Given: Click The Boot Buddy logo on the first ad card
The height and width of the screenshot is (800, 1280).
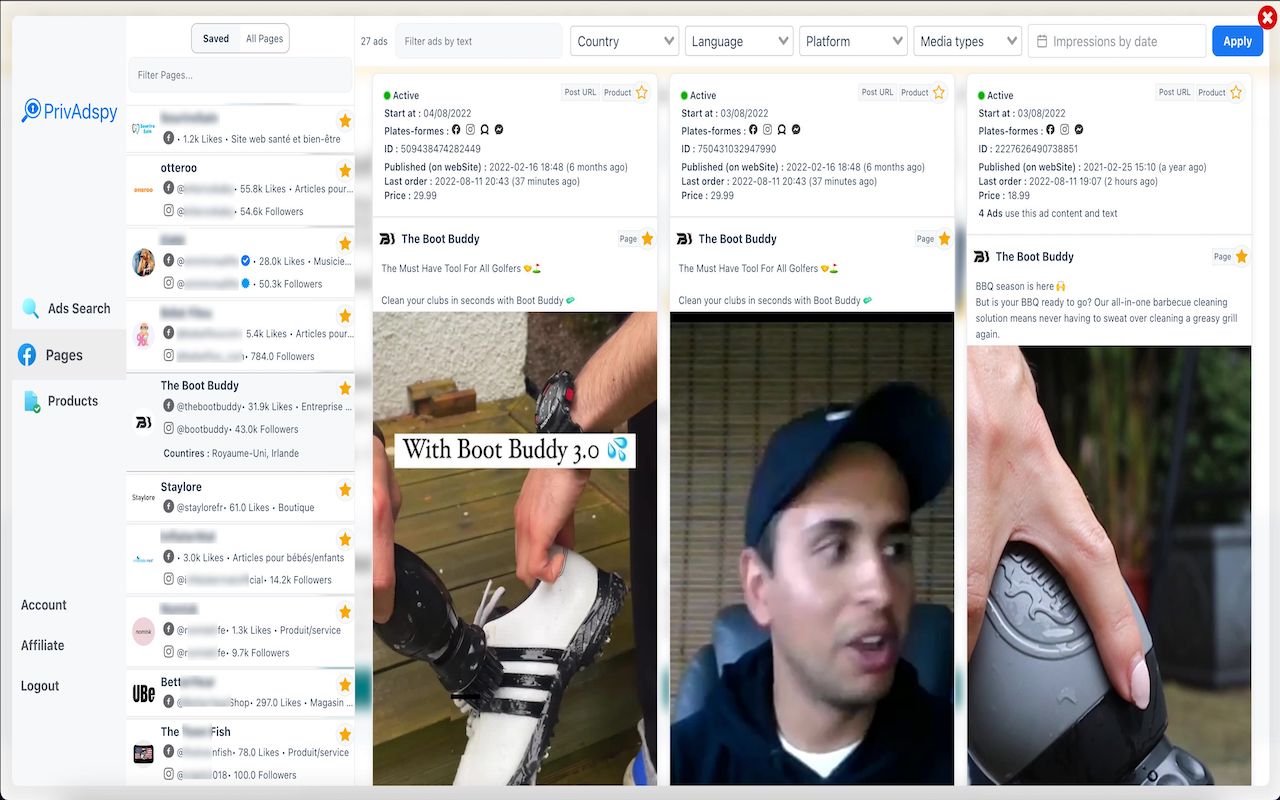Looking at the screenshot, I should (x=384, y=238).
